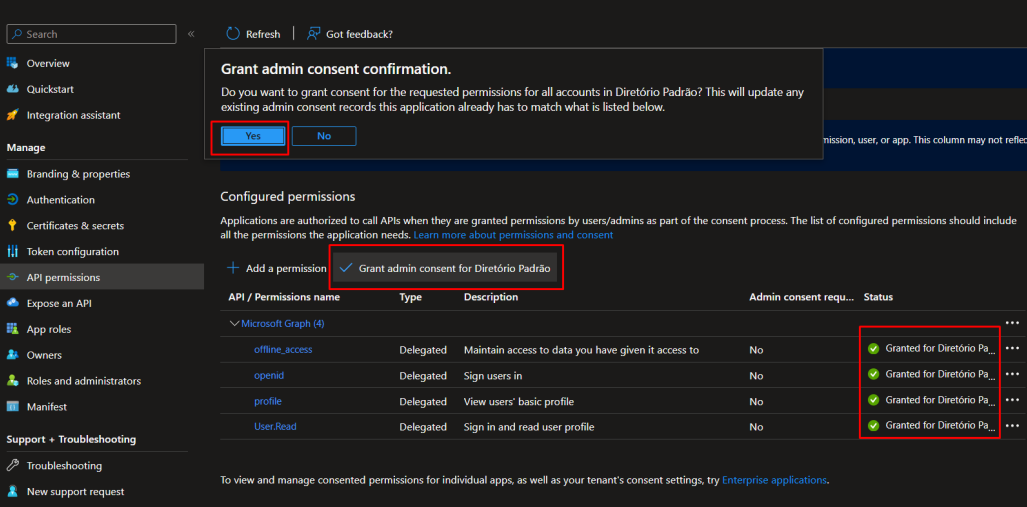Viewport: 1027px width, 507px height.
Task: Click the Roles and administrators icon
Action: (12, 381)
